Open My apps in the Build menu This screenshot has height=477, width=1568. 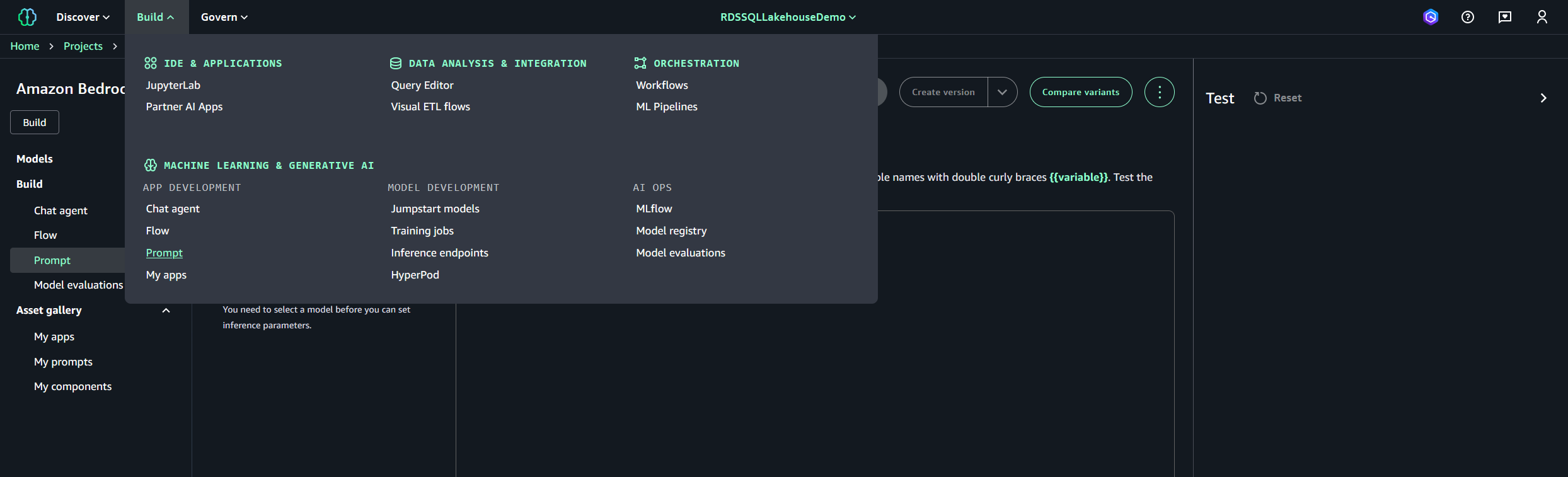pyautogui.click(x=166, y=275)
